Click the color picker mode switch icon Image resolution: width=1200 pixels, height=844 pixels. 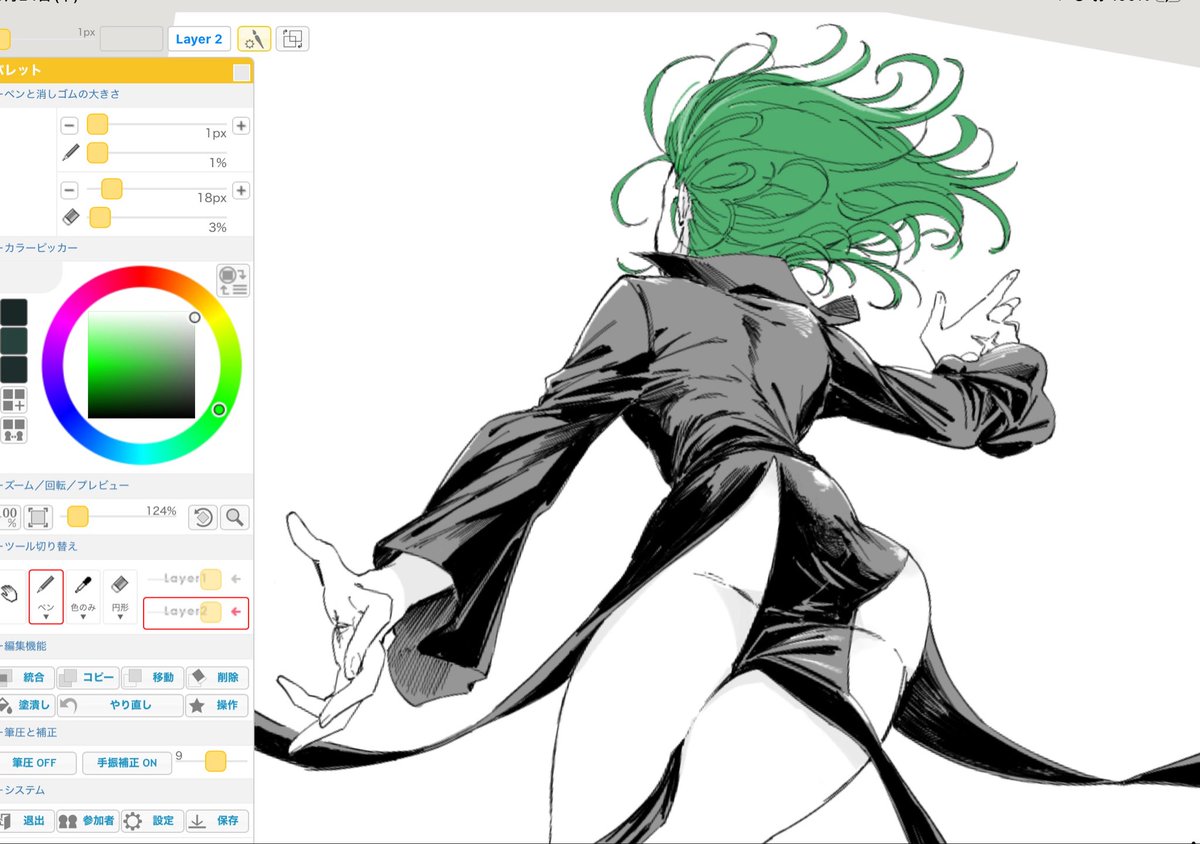[x=233, y=281]
